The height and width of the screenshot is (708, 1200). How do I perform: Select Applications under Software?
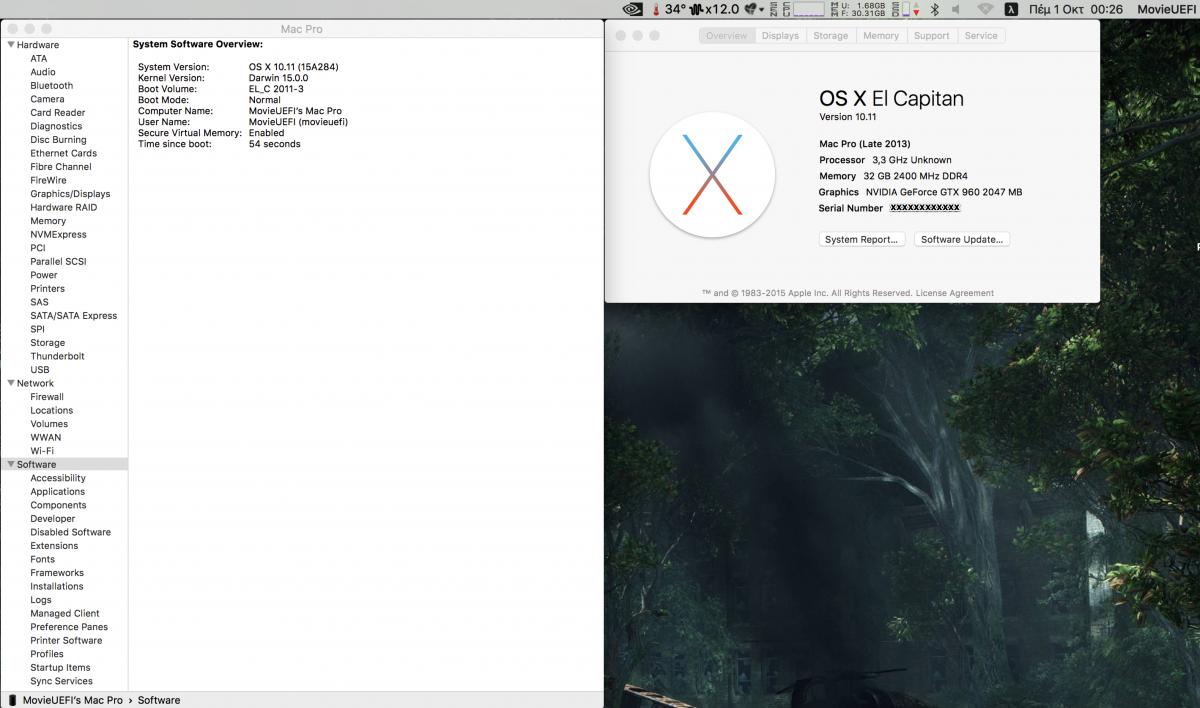coord(57,491)
